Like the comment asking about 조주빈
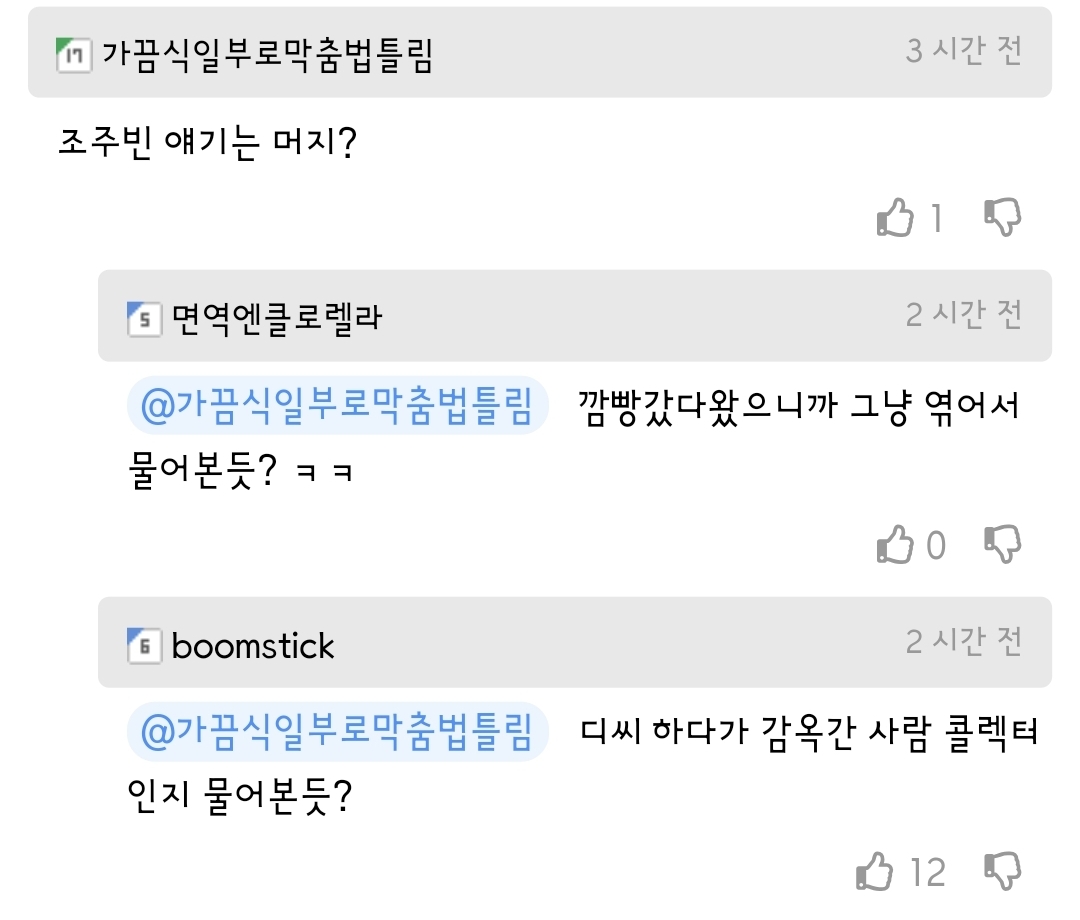The width and height of the screenshot is (1080, 920). pos(895,217)
